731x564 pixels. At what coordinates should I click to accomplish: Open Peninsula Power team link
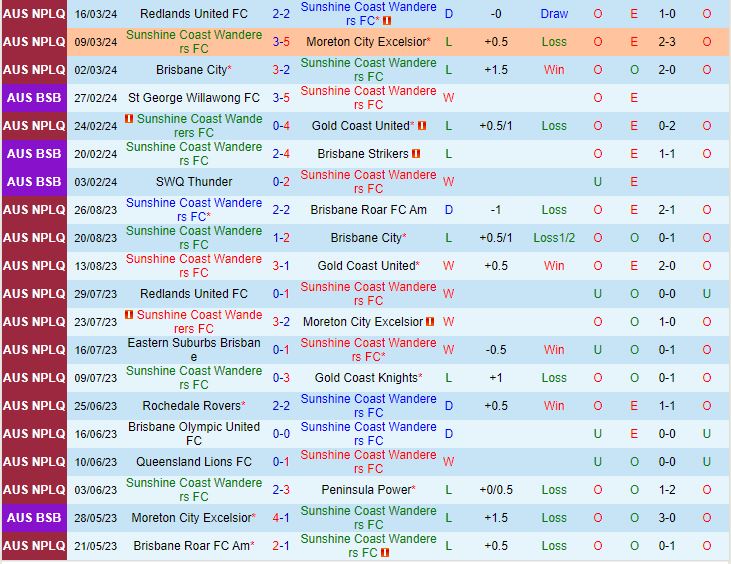pyautogui.click(x=366, y=490)
